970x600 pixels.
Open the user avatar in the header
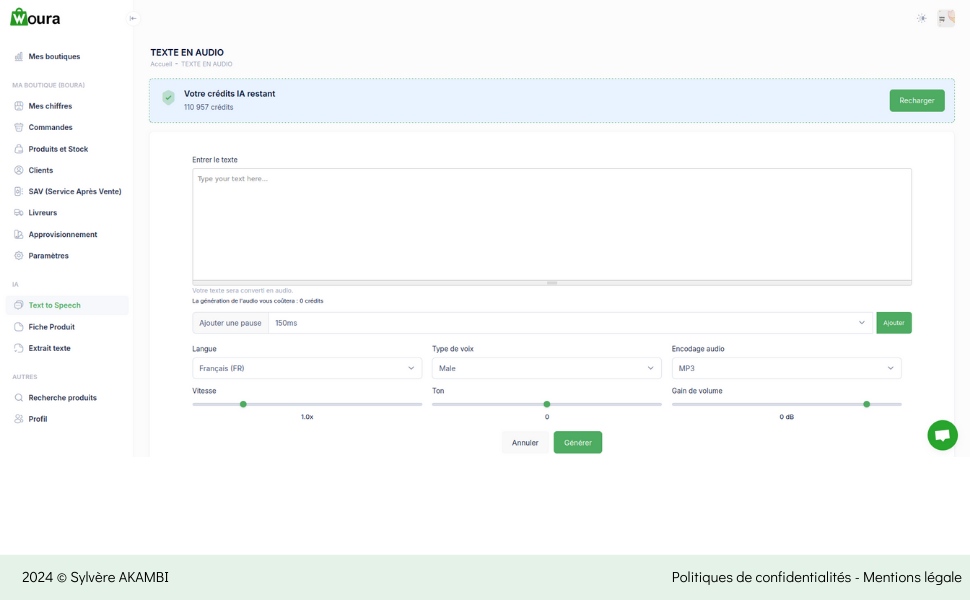click(945, 18)
